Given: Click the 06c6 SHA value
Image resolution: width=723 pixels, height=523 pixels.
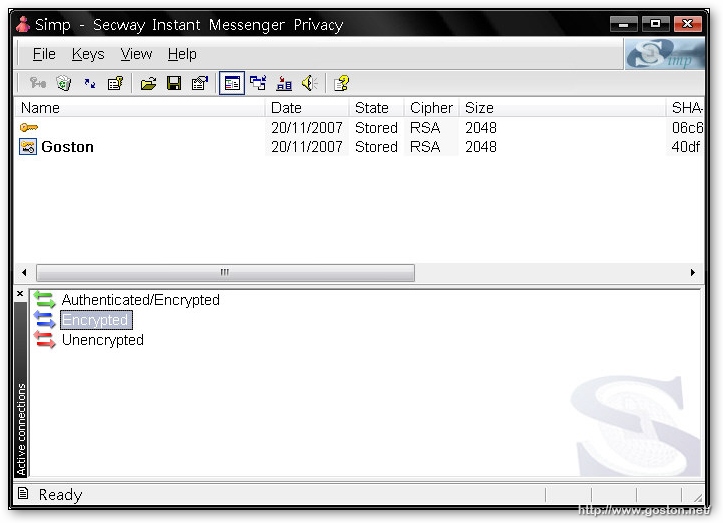Looking at the screenshot, I should (x=687, y=127).
